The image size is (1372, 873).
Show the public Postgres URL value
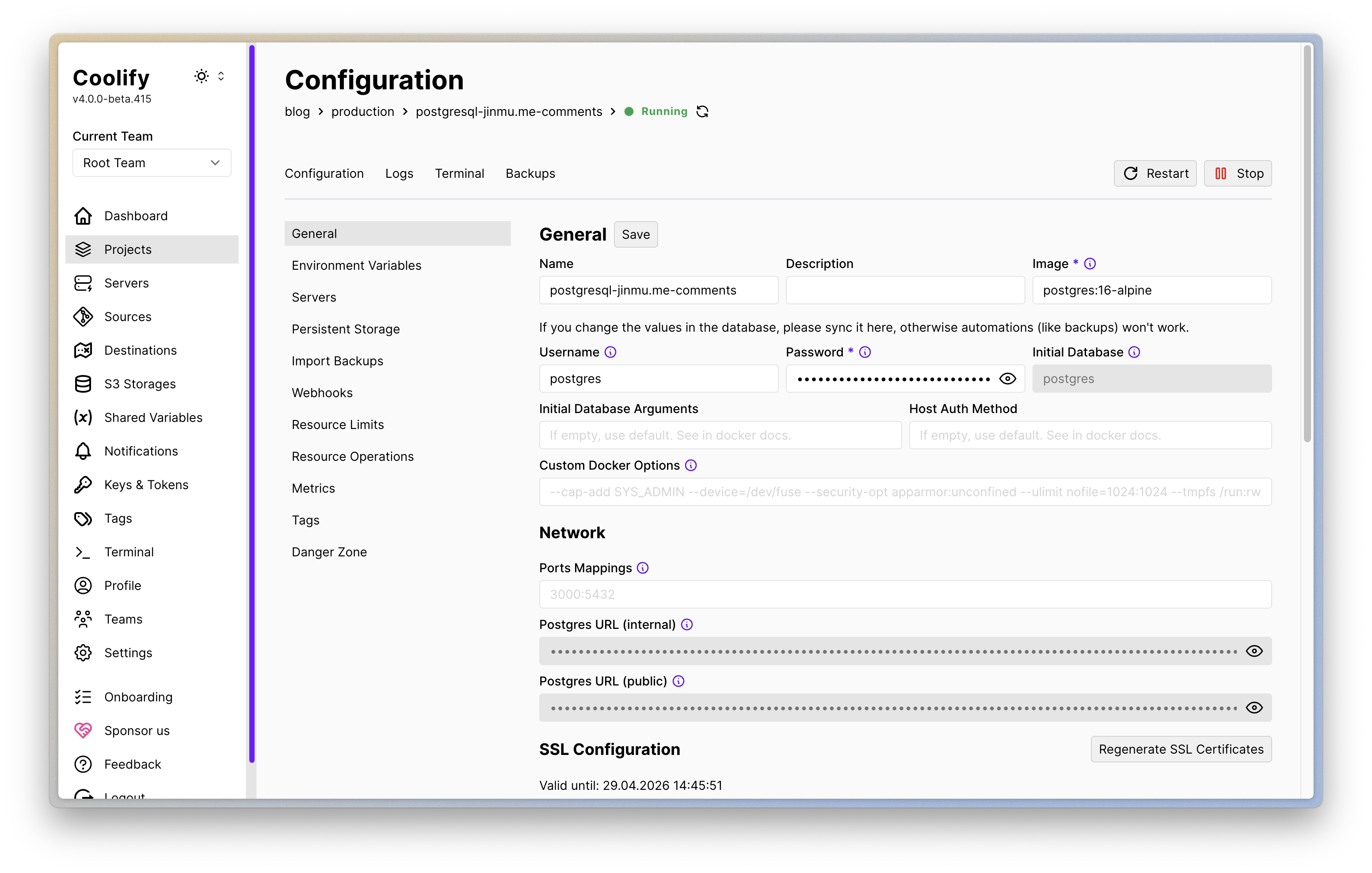(1254, 708)
